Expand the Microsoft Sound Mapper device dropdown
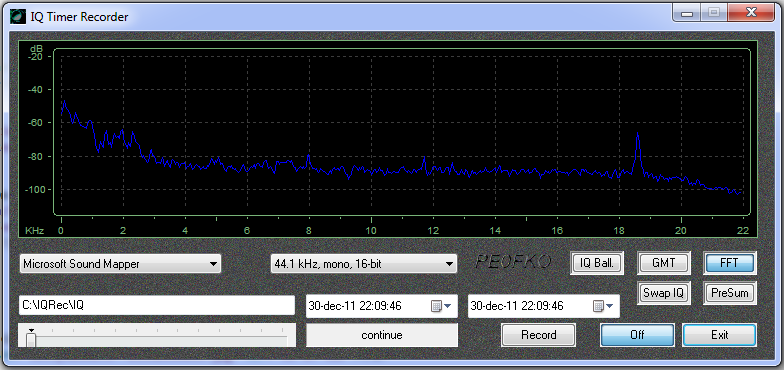 pyautogui.click(x=120, y=264)
